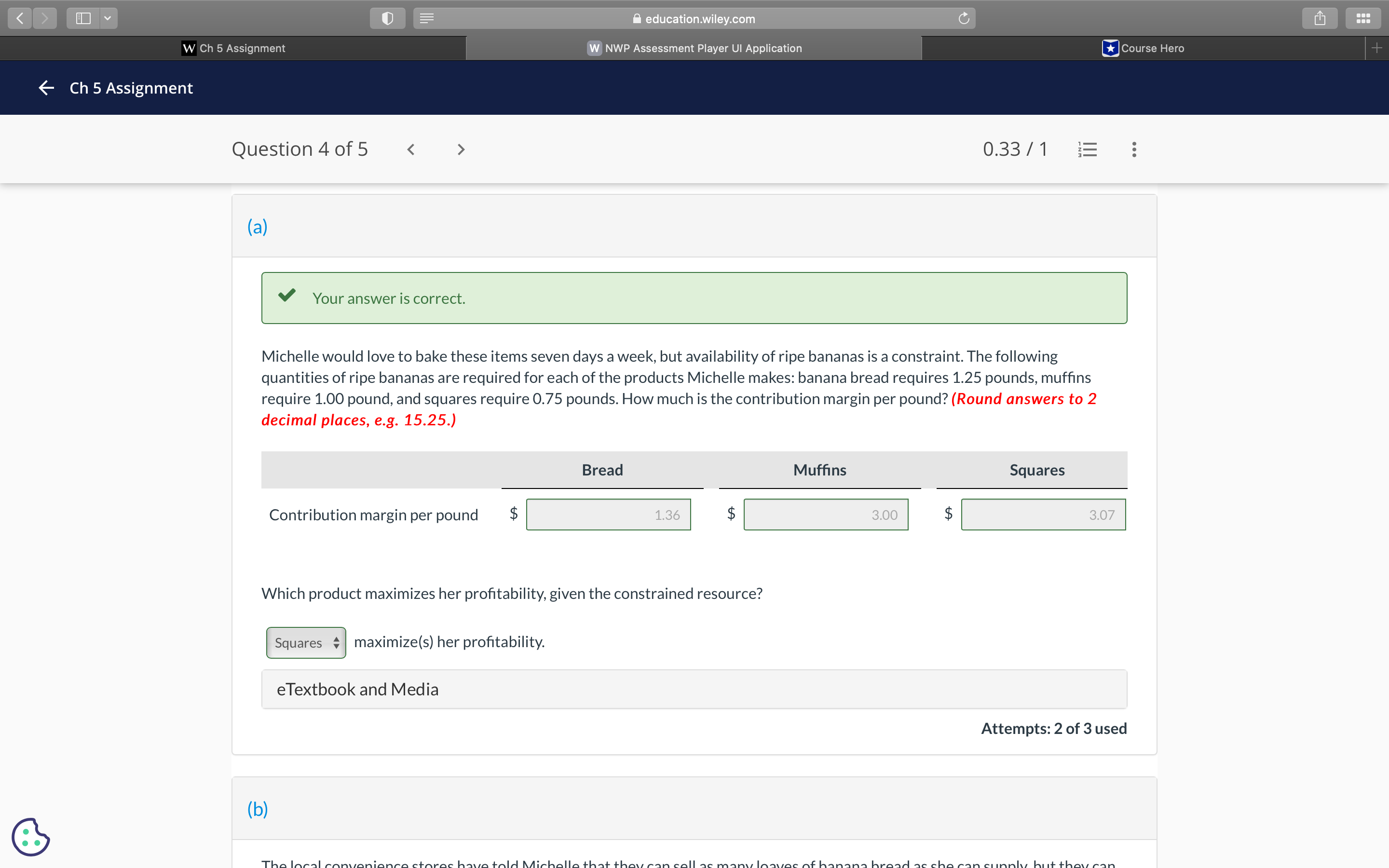1389x868 pixels.
Task: Click the privacy shield icon in toolbar
Action: click(x=387, y=18)
